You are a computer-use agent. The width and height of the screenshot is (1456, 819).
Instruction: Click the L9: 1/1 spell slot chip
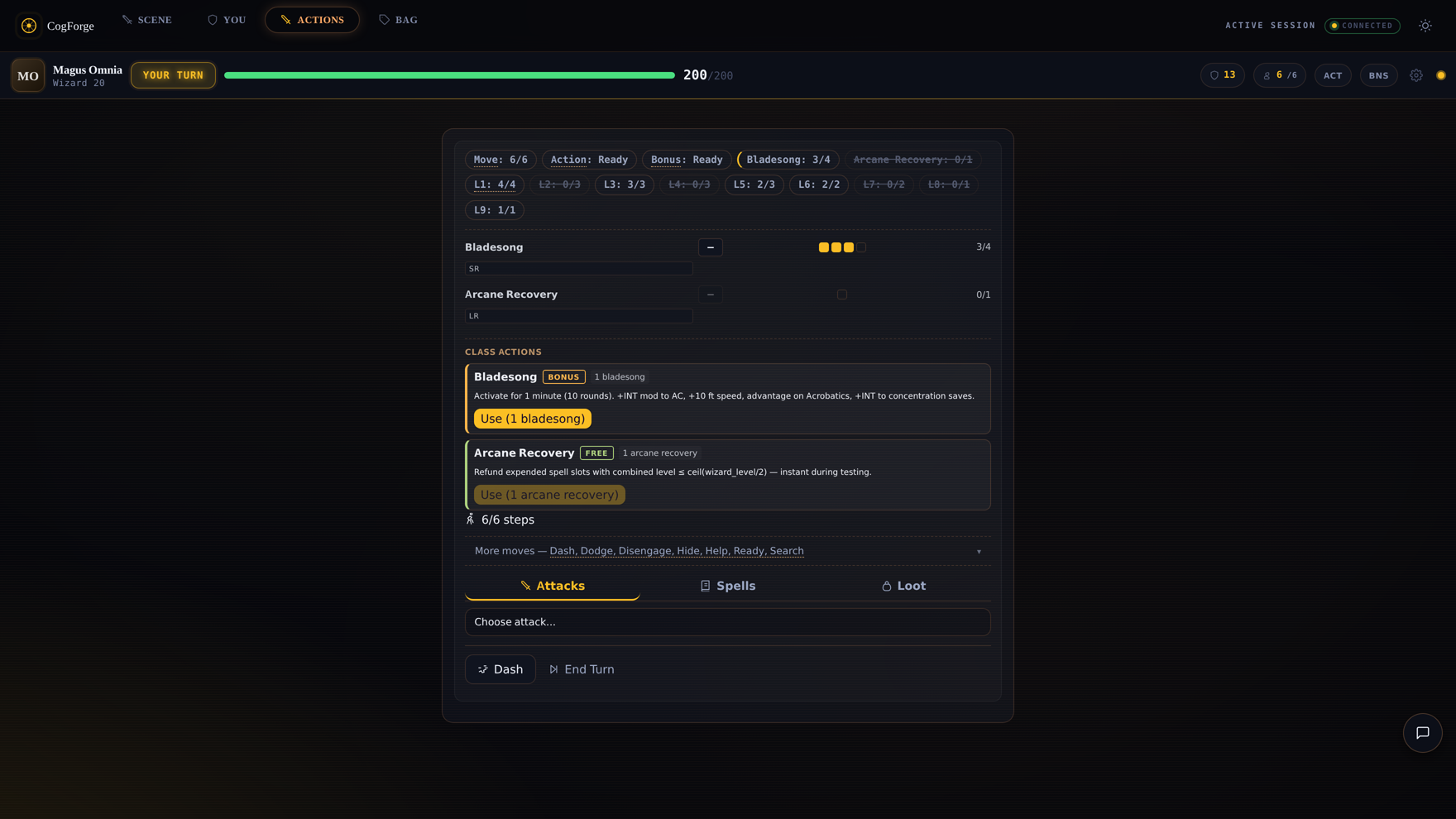pyautogui.click(x=495, y=210)
